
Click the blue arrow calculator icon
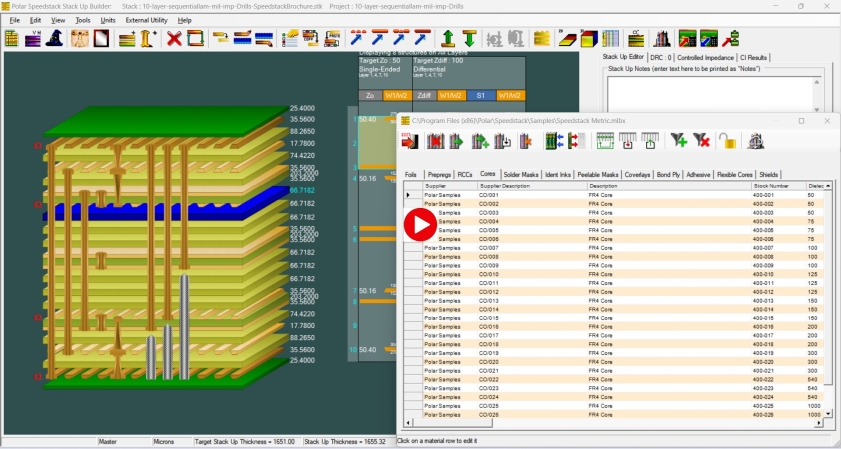click(709, 38)
